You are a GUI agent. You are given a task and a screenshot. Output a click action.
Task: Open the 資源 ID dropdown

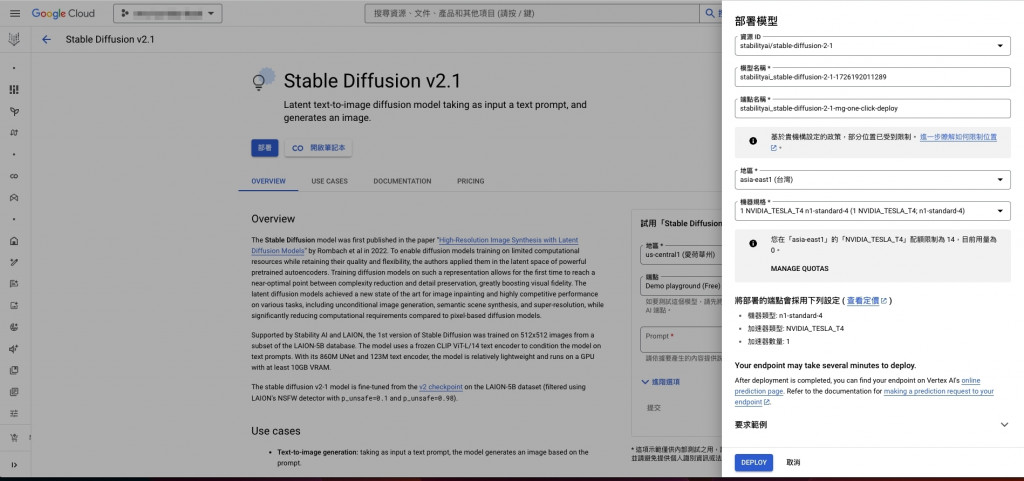[872, 46]
